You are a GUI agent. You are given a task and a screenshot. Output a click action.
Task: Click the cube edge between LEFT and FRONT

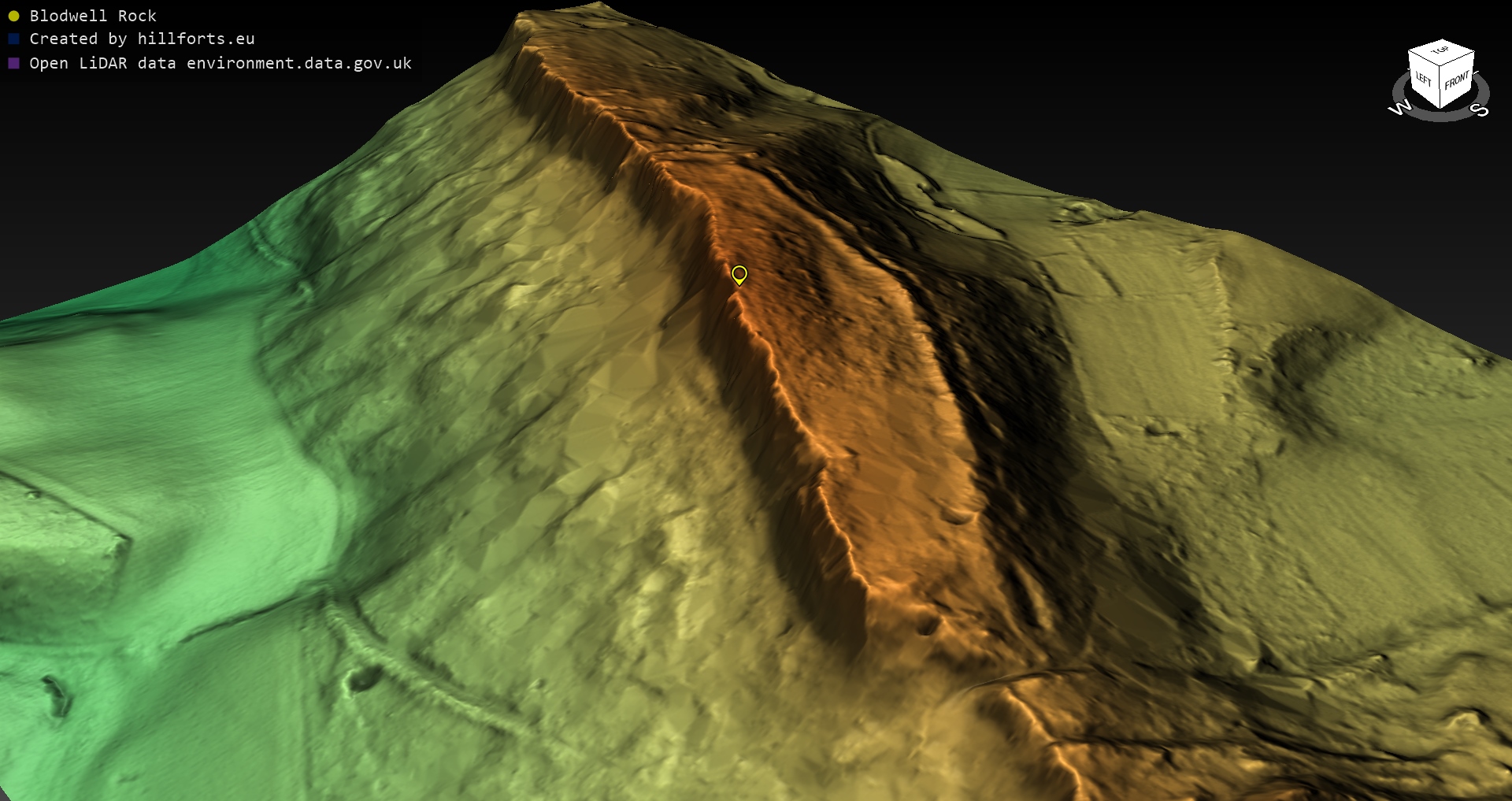pos(1440,88)
